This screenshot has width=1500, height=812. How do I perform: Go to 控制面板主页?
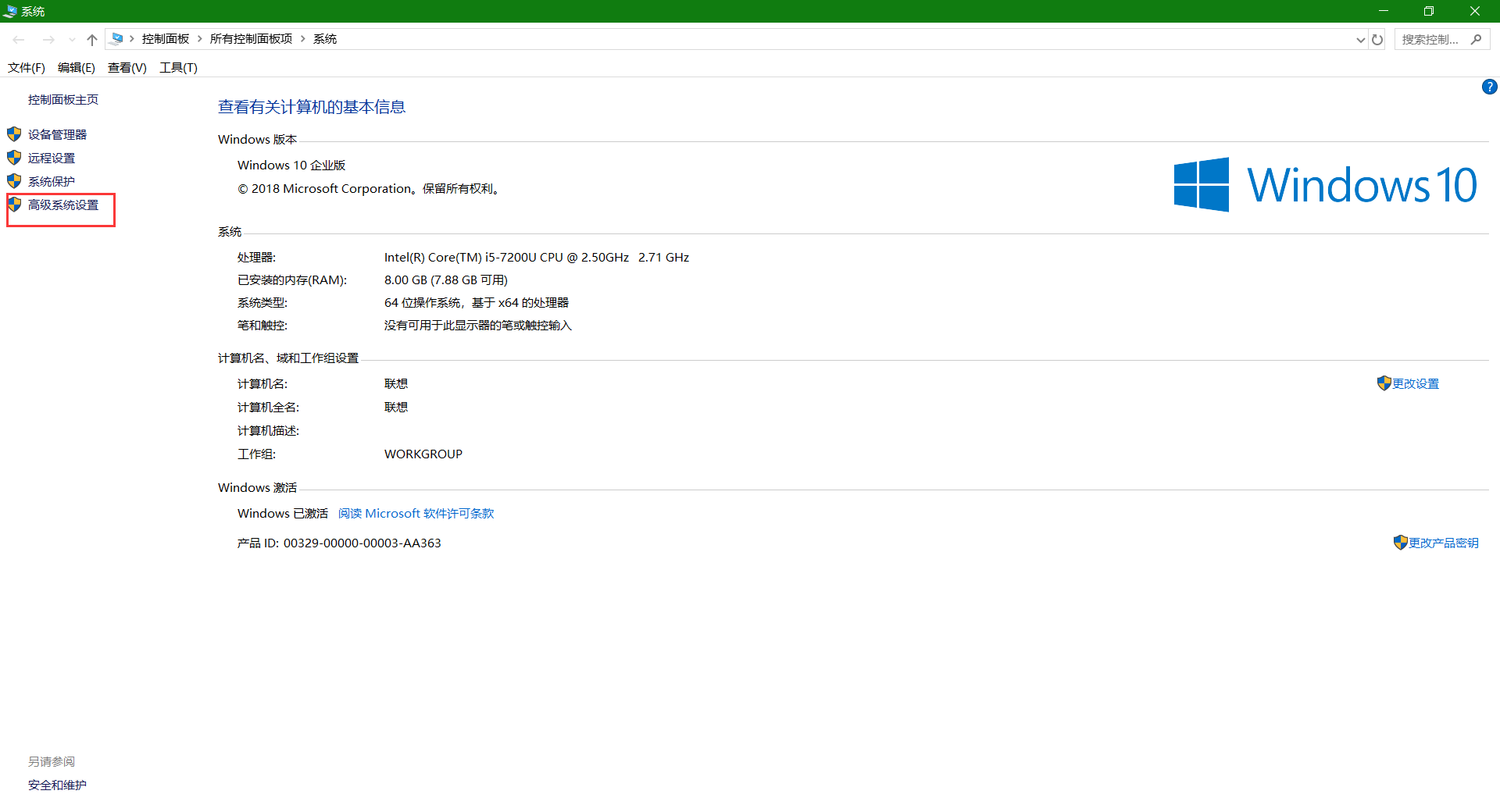pos(63,99)
